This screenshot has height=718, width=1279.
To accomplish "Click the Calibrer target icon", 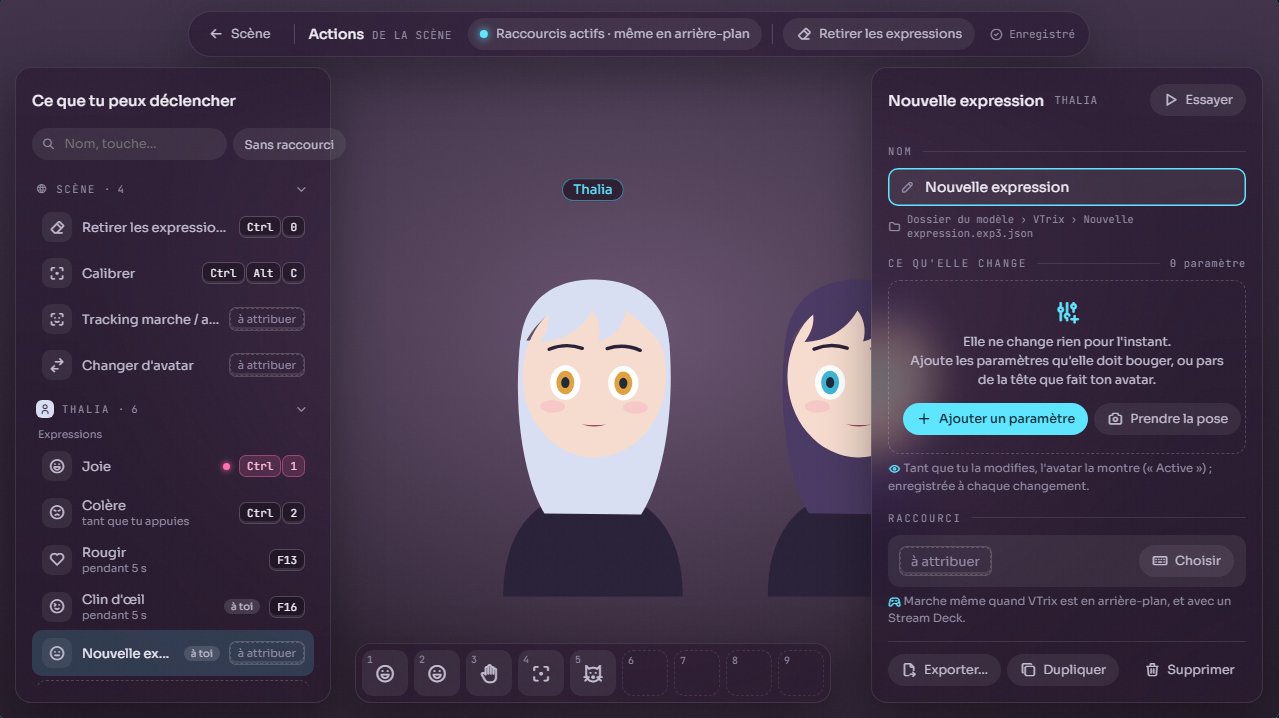I will pyautogui.click(x=57, y=273).
